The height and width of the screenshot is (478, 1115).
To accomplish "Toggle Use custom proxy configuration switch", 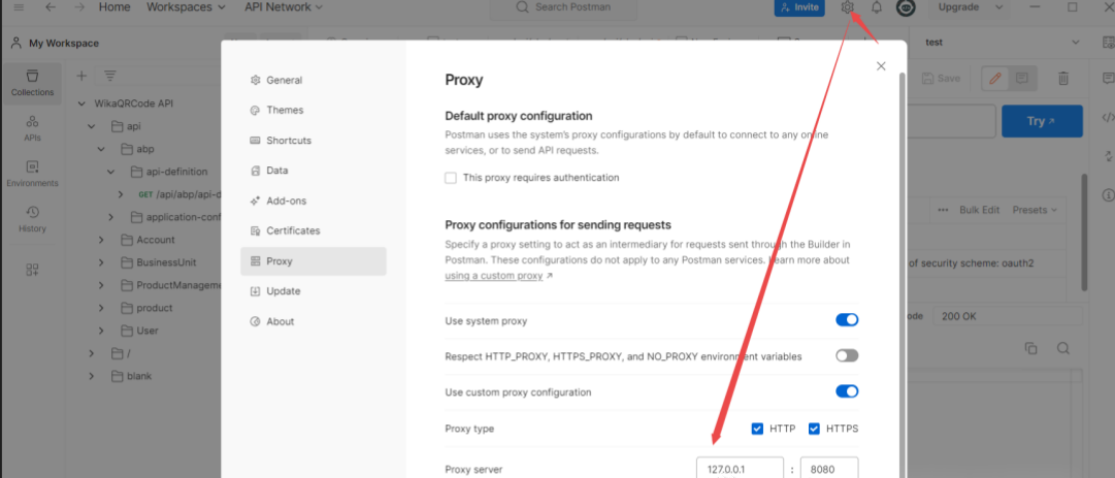I will 847,392.
